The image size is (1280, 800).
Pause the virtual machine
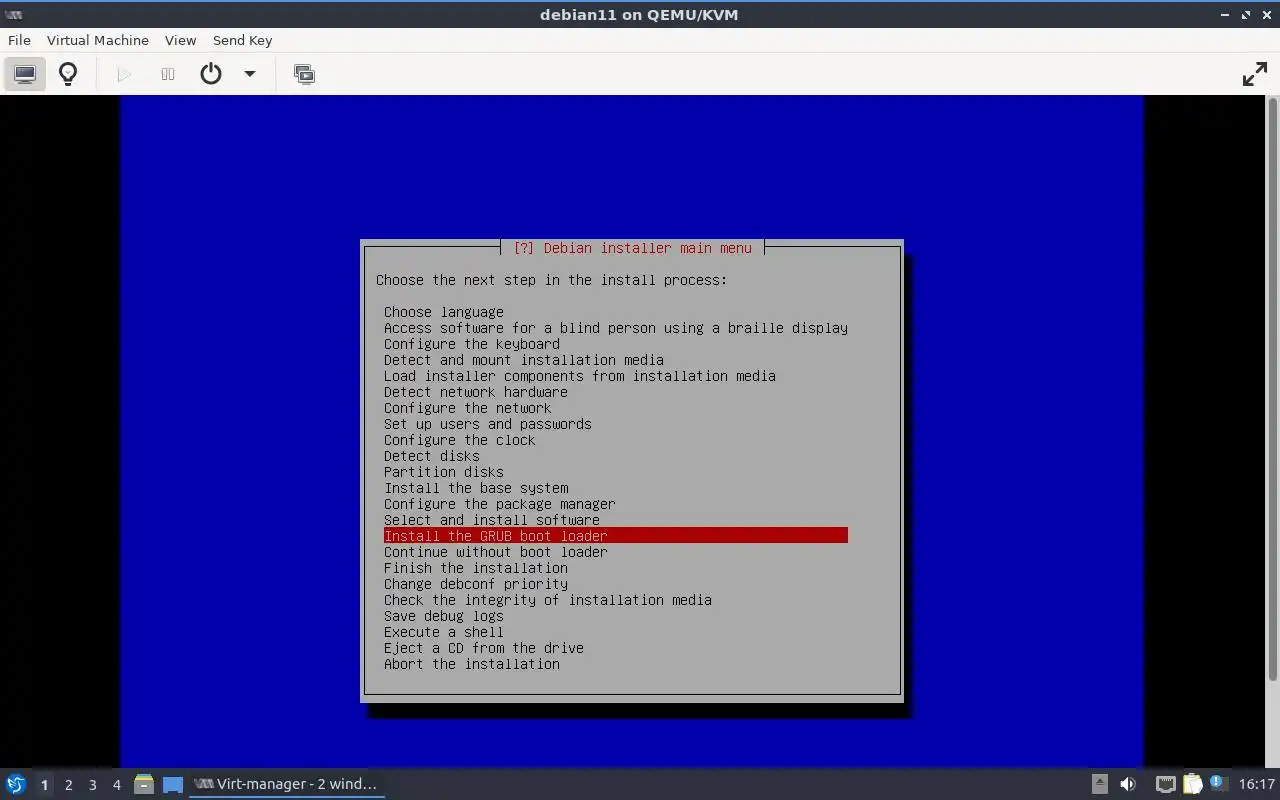168,74
